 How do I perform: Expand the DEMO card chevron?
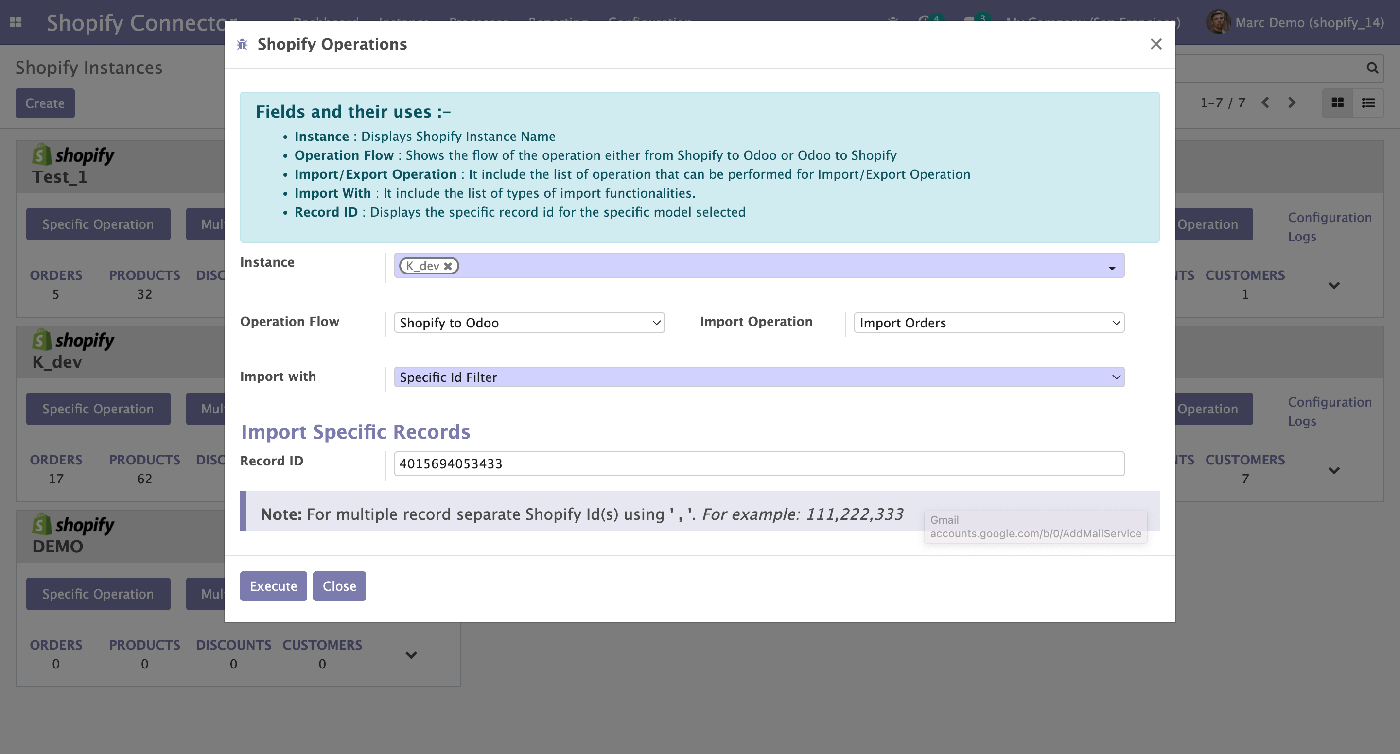411,655
